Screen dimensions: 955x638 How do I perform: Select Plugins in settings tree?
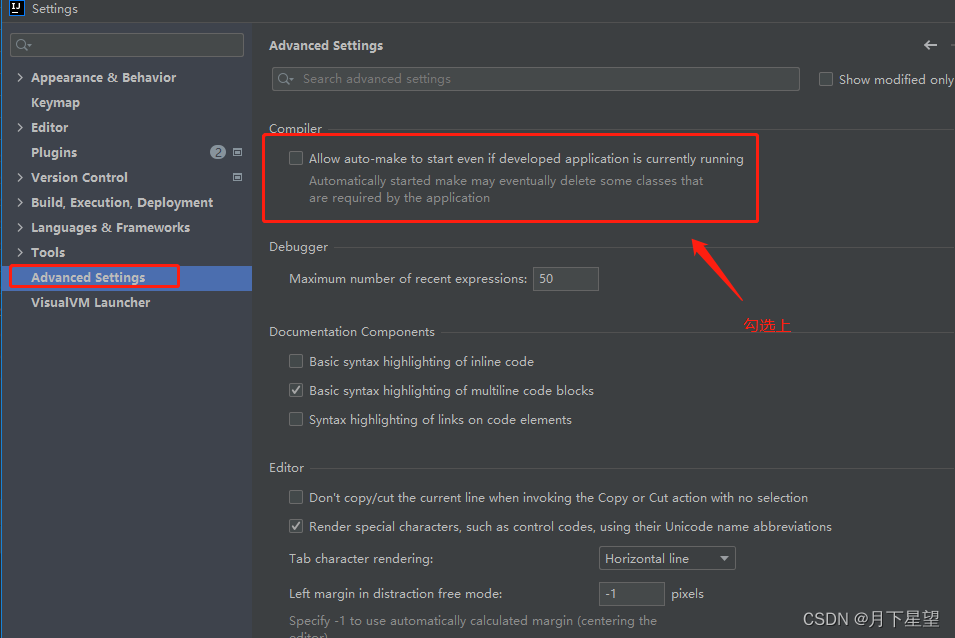[x=54, y=152]
